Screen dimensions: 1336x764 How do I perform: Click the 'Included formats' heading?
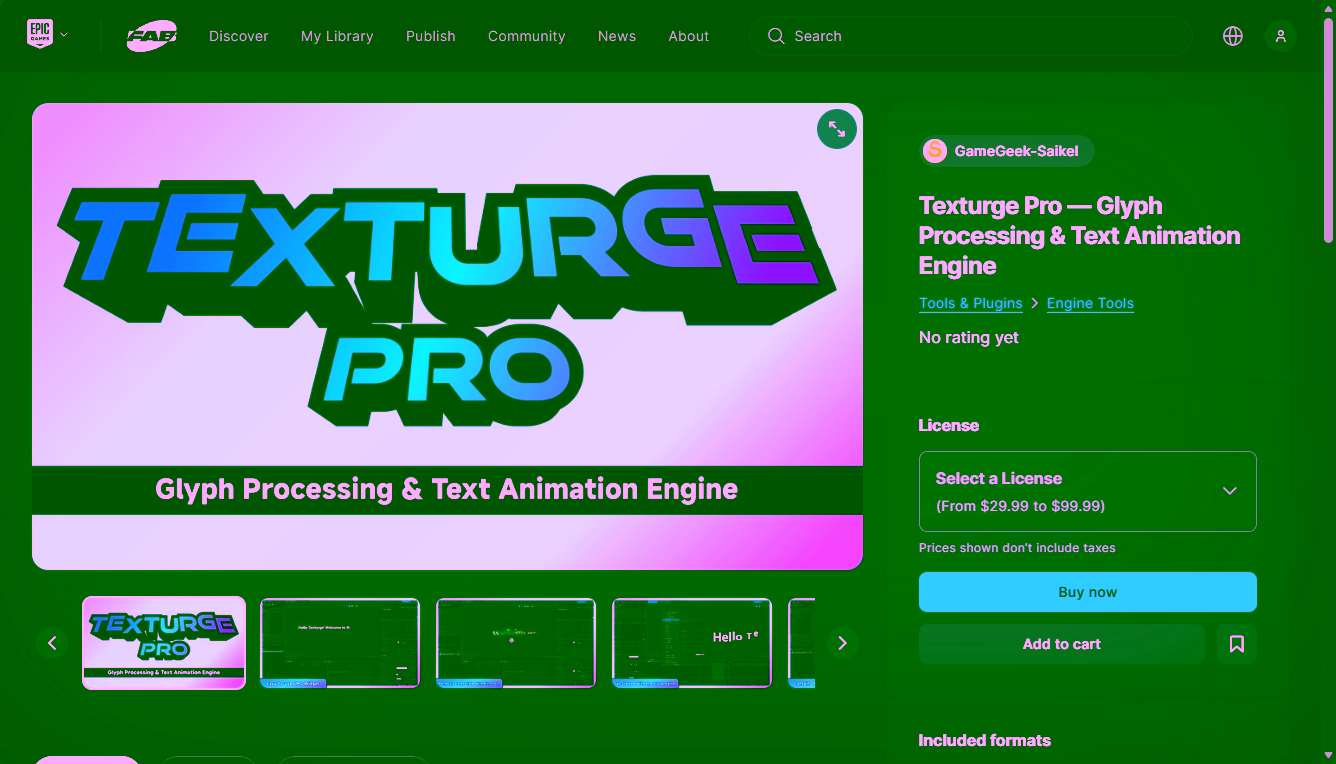pos(985,741)
